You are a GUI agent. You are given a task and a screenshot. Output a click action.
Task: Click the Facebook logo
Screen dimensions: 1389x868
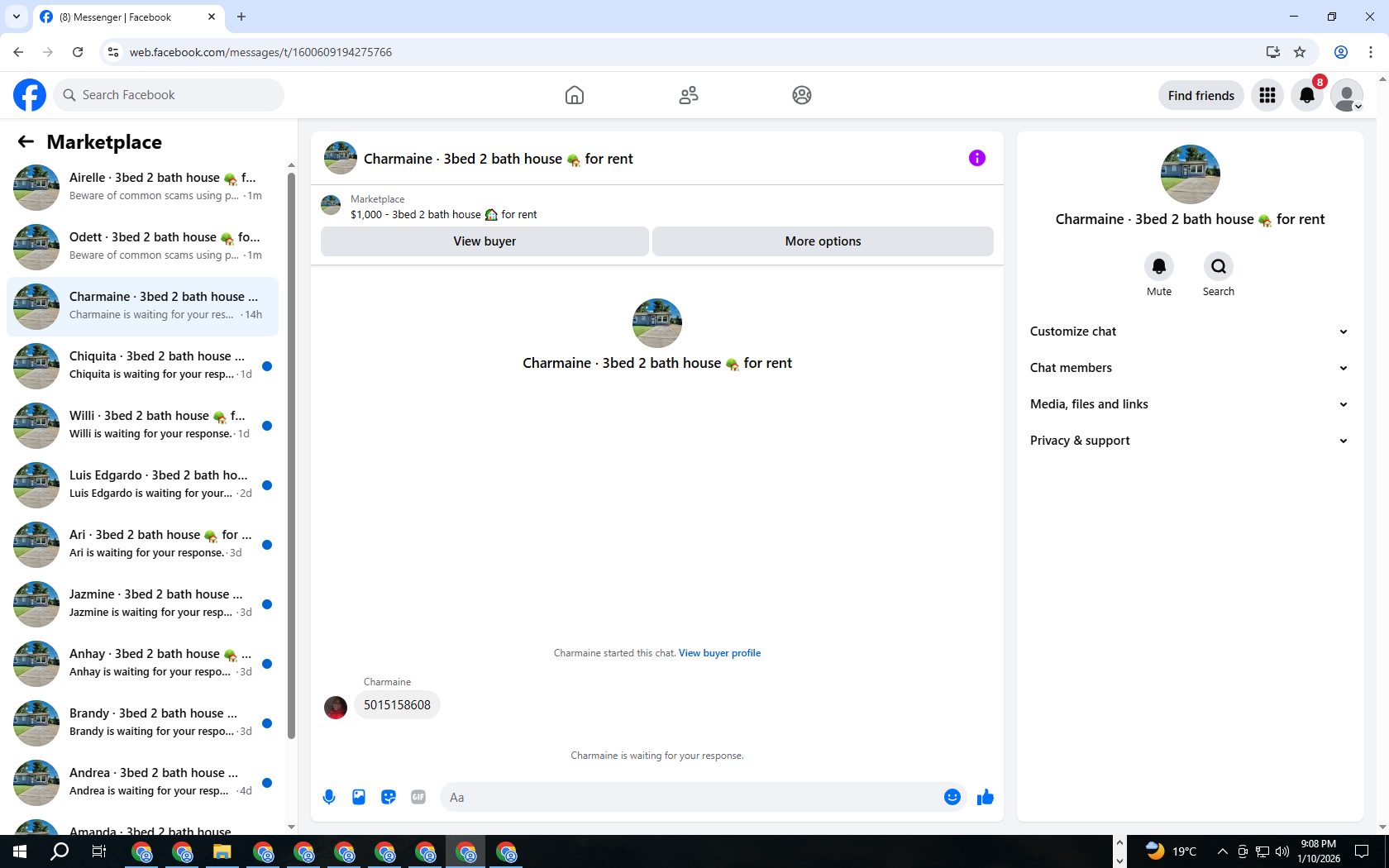tap(30, 95)
